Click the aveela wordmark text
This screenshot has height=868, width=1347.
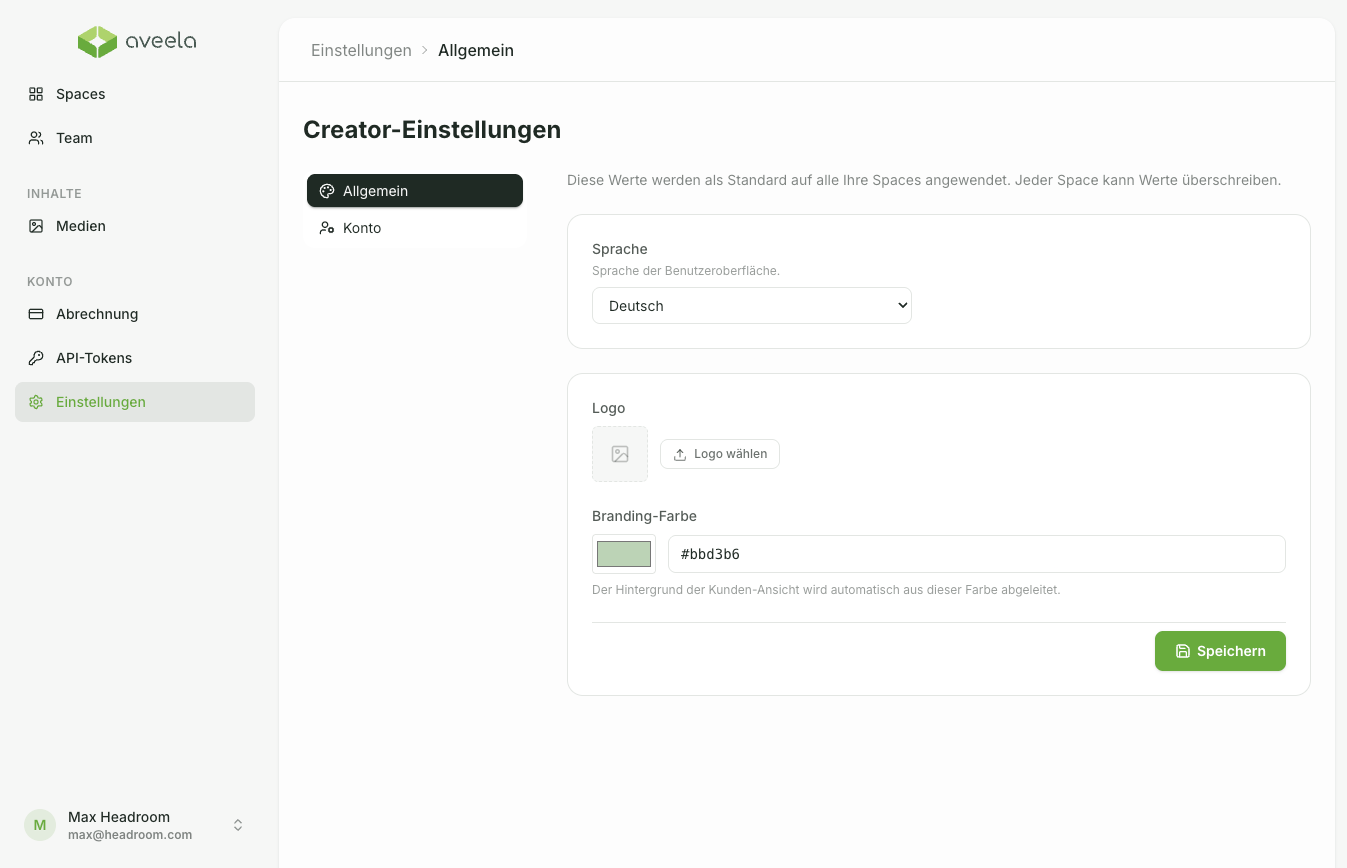[161, 42]
